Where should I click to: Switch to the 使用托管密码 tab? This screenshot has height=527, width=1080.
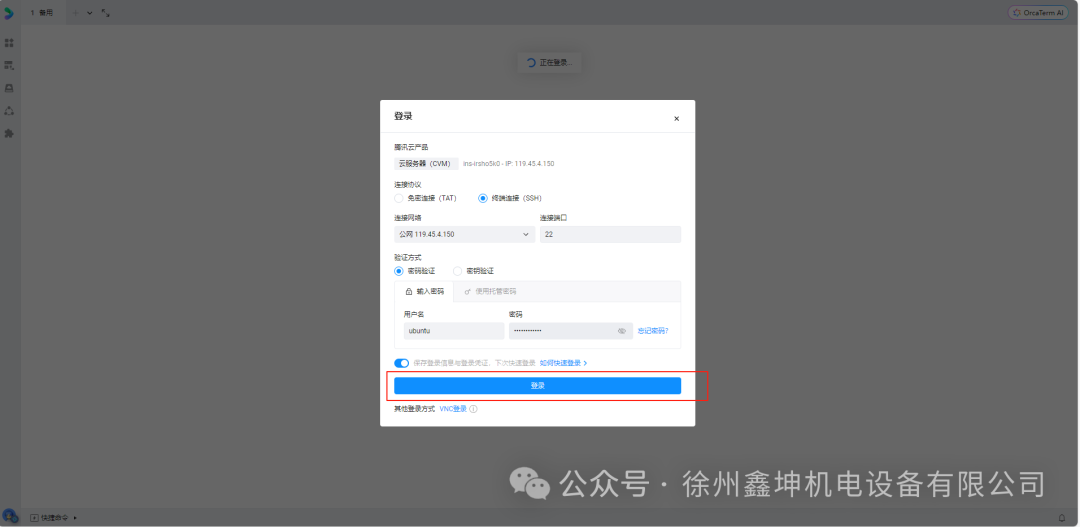click(490, 291)
